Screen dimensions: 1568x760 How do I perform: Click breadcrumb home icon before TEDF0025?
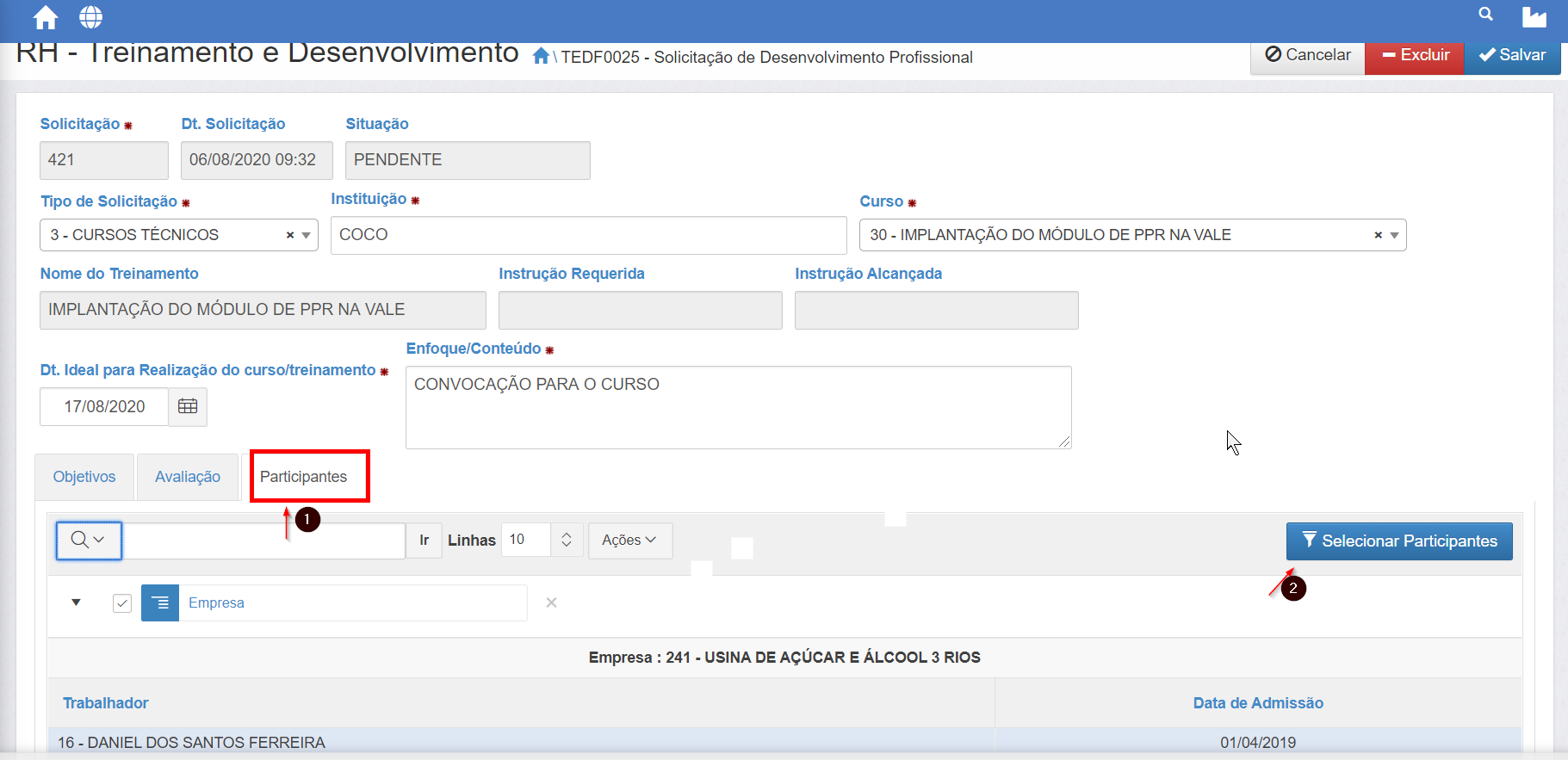click(541, 56)
